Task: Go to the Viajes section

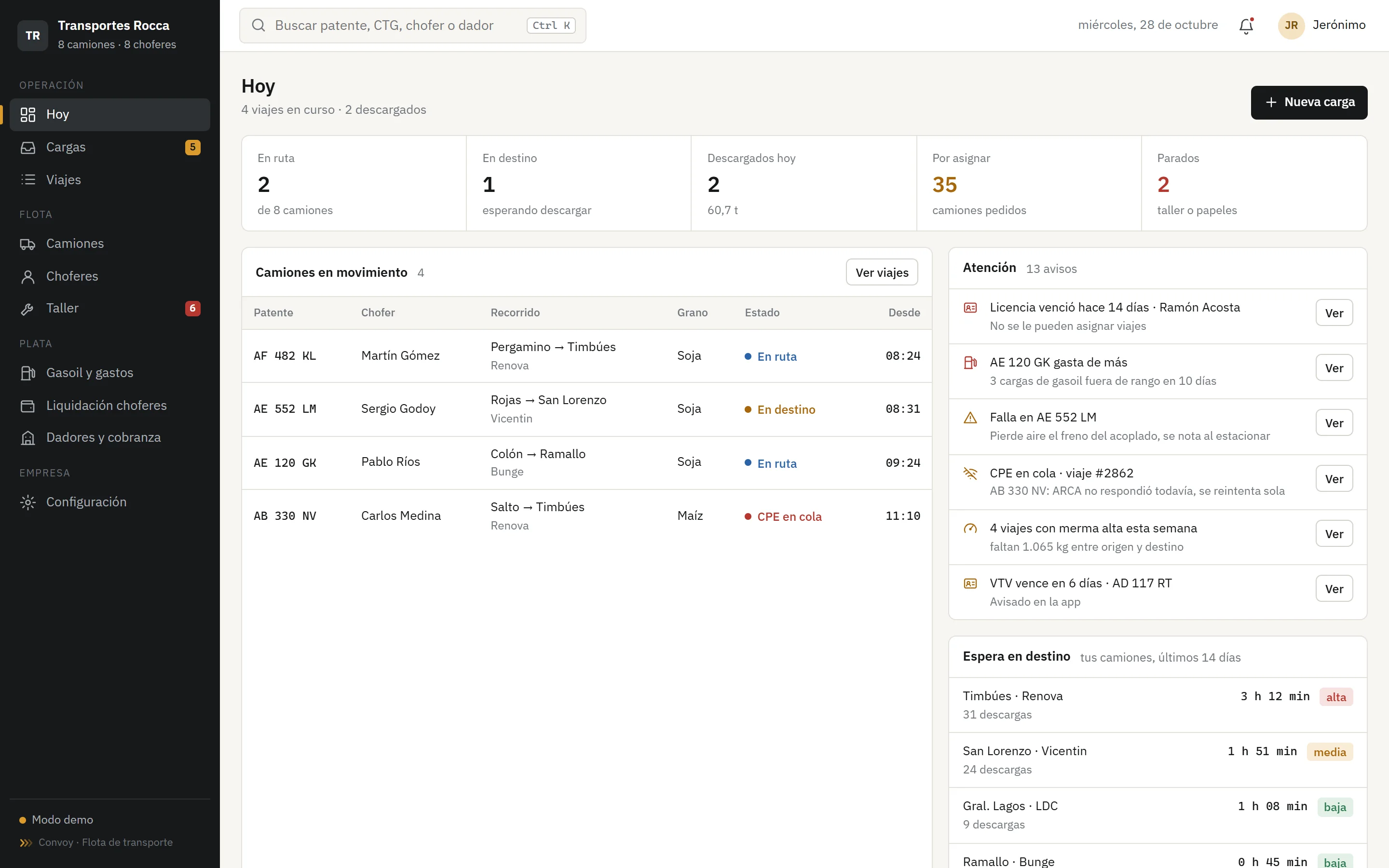Action: tap(109, 180)
